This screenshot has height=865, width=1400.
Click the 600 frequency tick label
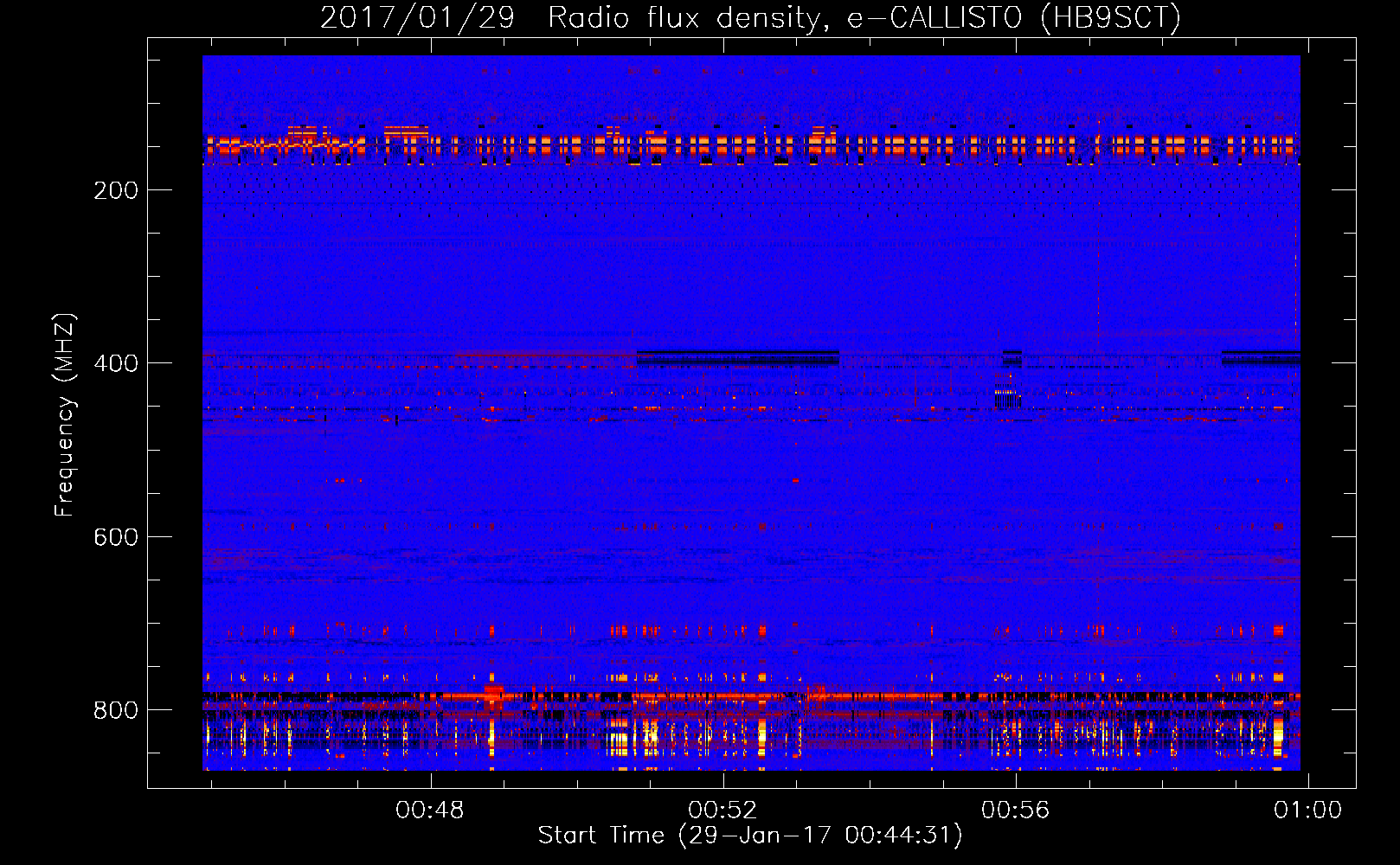116,537
